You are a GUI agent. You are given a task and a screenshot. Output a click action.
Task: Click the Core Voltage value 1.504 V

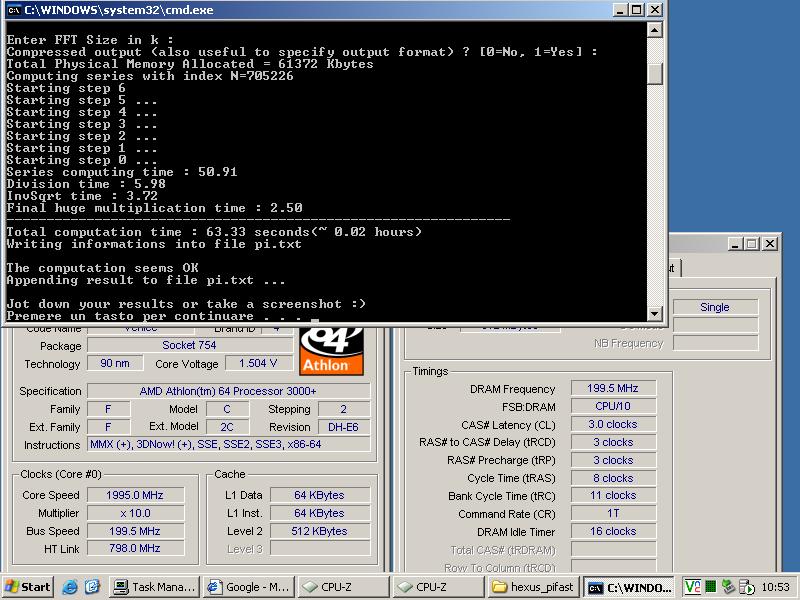click(x=259, y=363)
